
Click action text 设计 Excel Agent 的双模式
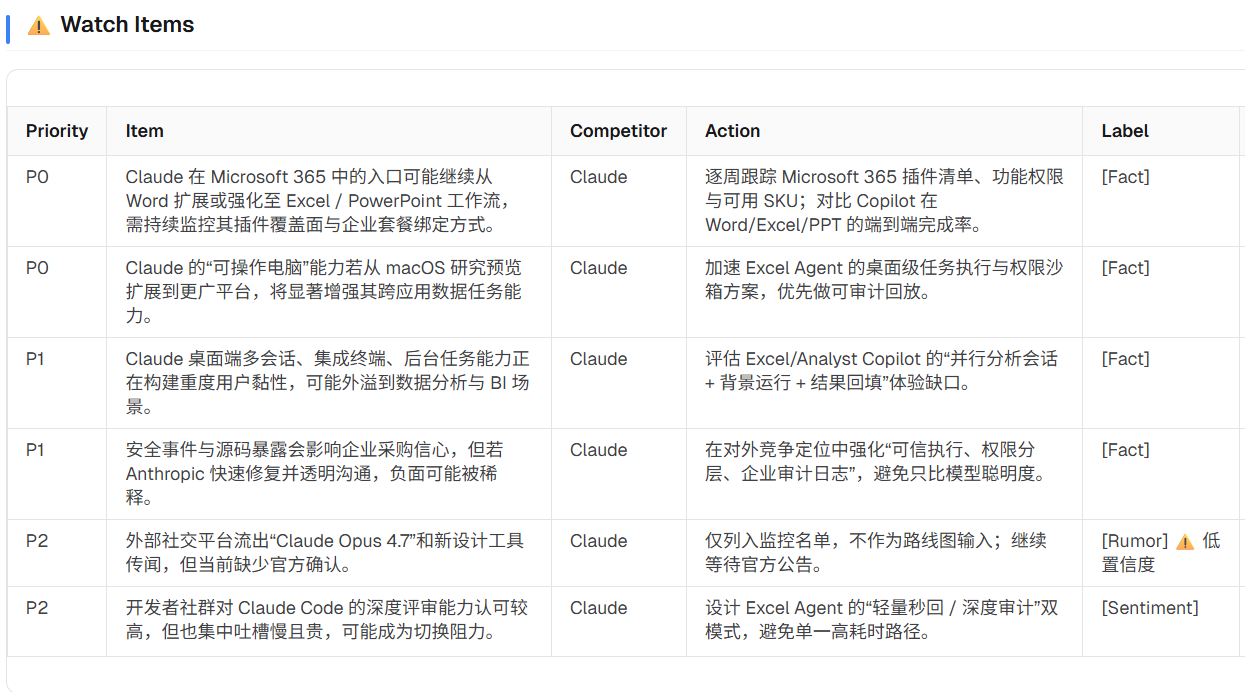[x=881, y=620]
